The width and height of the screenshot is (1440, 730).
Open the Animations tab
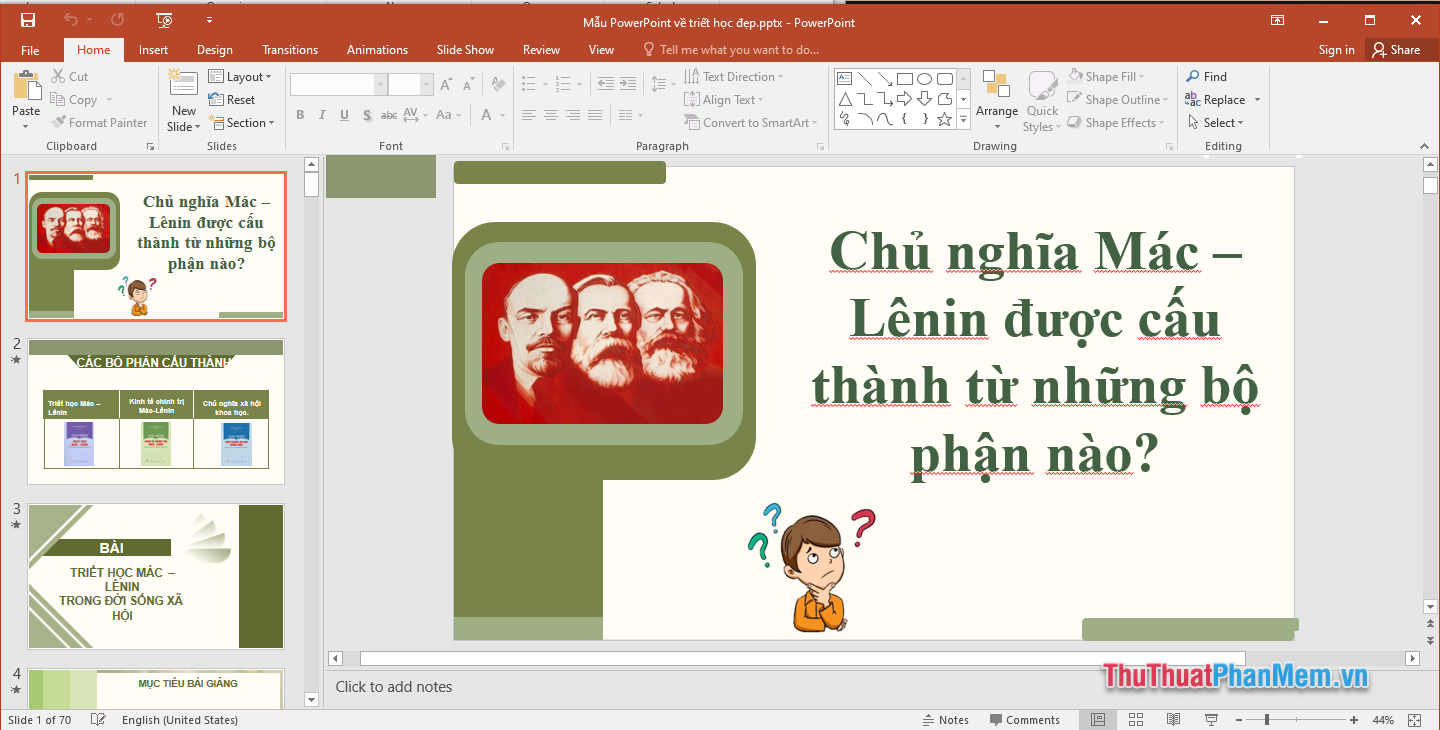point(377,49)
